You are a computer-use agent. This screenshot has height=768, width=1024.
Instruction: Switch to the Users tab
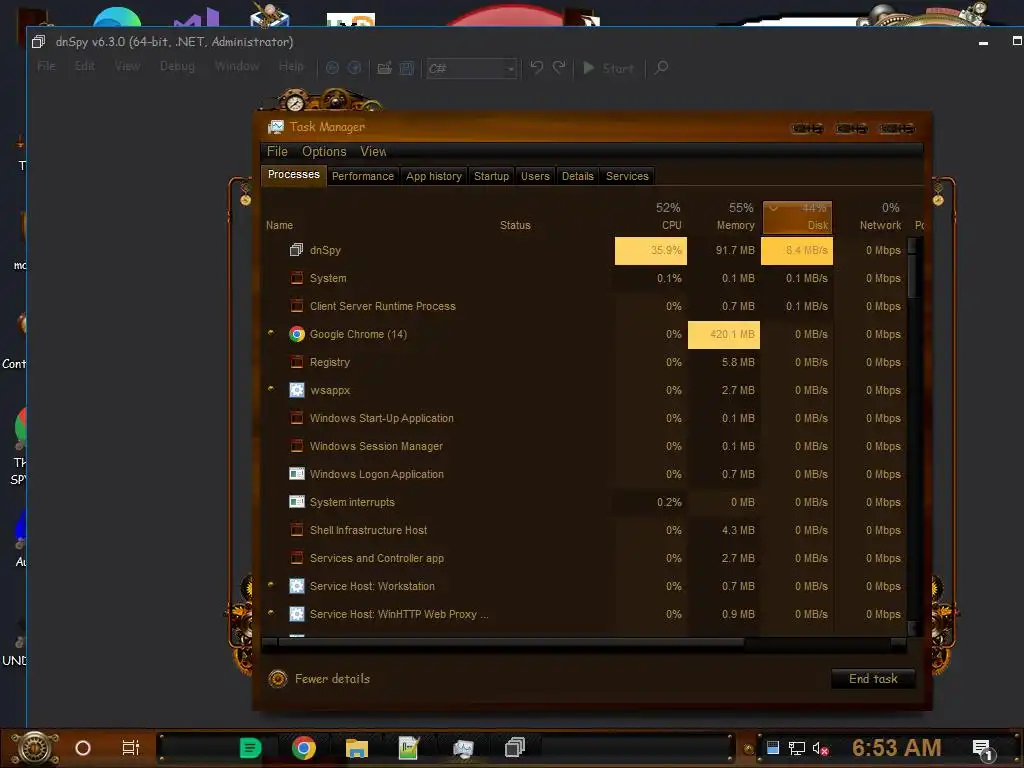point(535,176)
